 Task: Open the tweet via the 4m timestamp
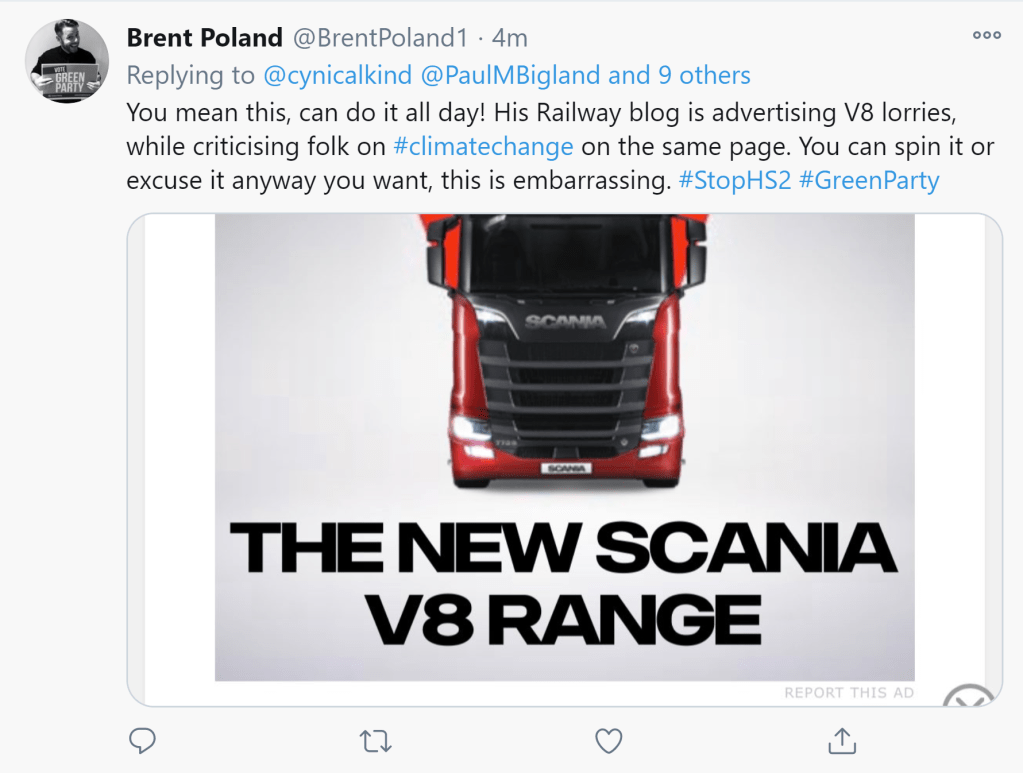pos(511,38)
